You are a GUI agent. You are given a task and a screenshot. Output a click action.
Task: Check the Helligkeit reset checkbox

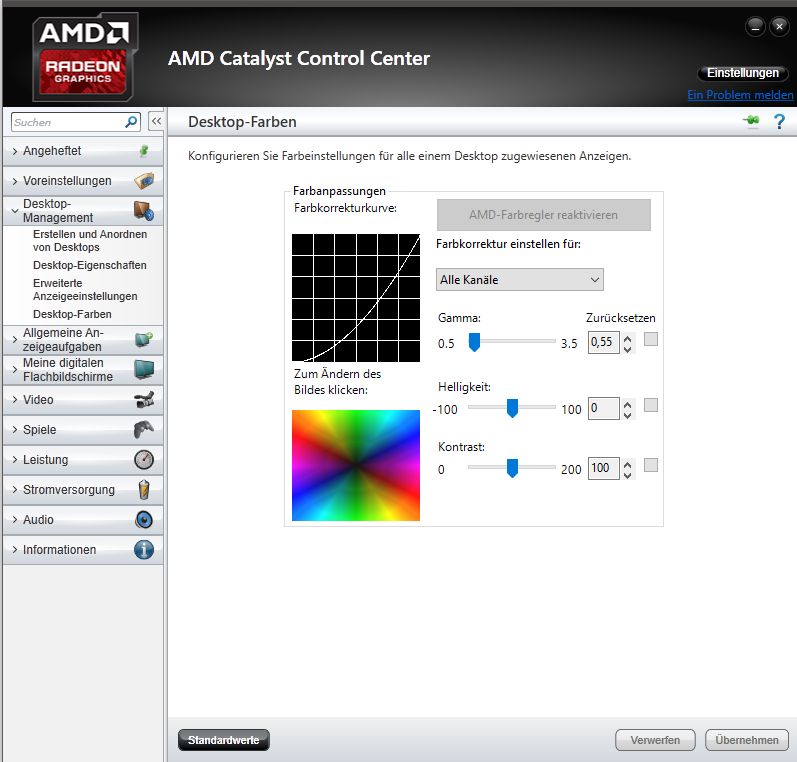point(651,405)
